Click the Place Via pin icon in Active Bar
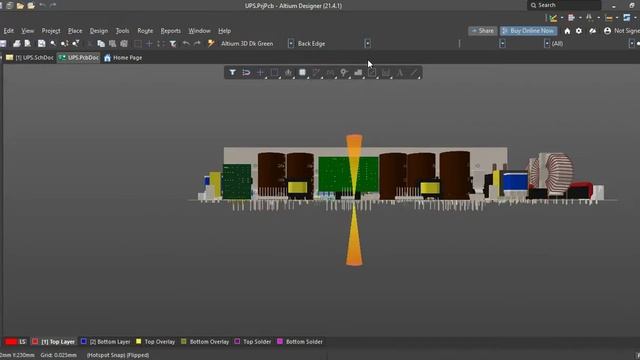640x360 pixels. click(x=344, y=73)
